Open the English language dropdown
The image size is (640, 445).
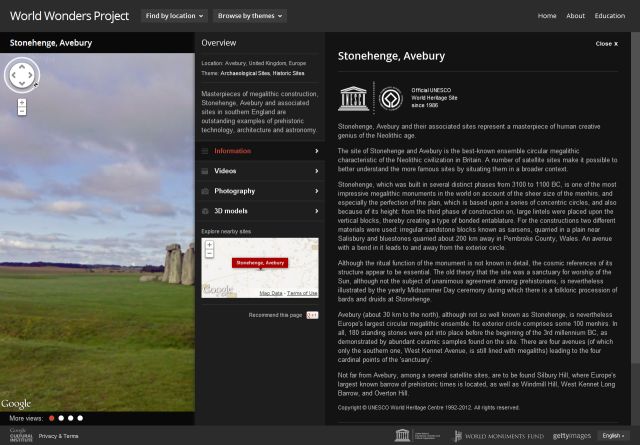(613, 436)
